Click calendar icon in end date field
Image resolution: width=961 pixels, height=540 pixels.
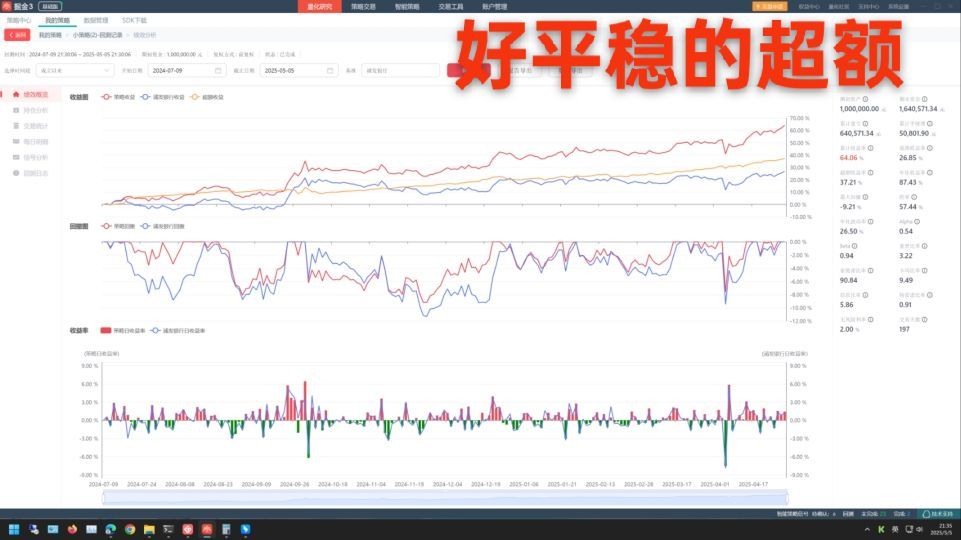330,71
